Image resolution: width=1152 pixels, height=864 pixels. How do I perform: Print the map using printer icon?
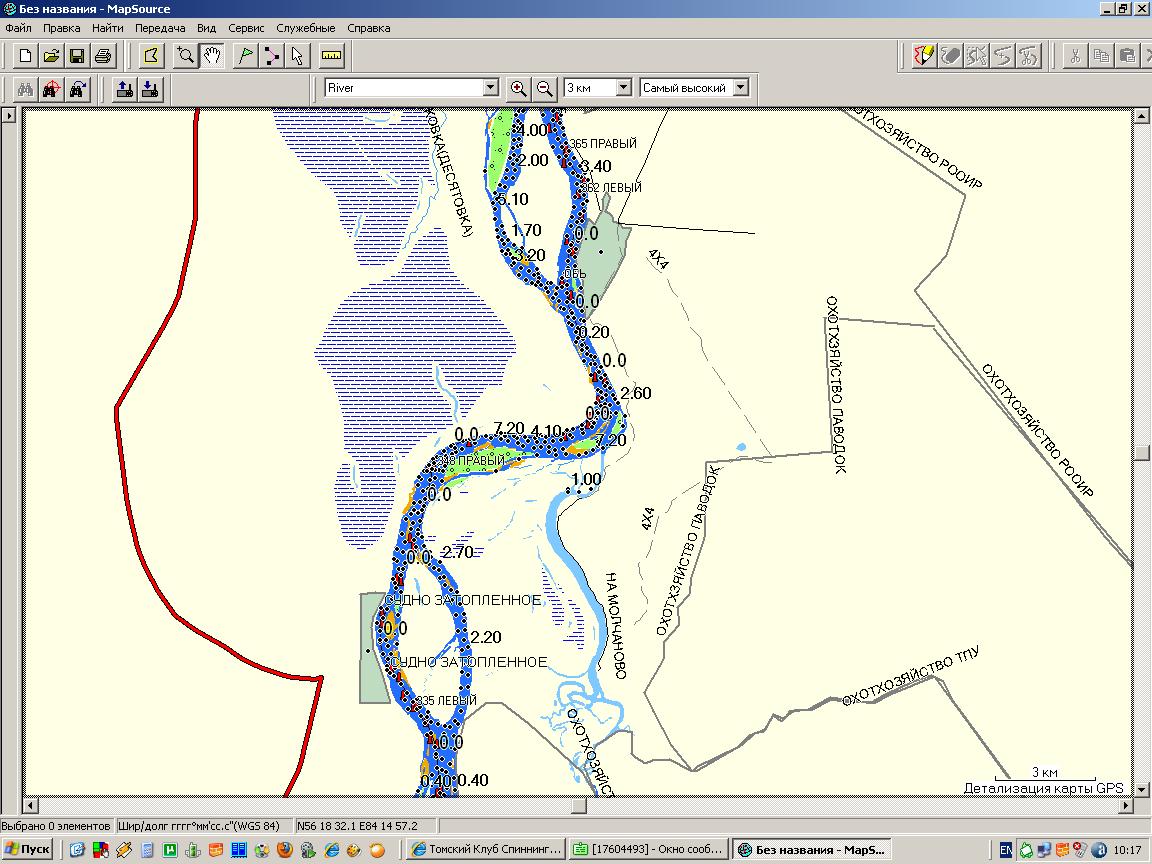click(103, 55)
